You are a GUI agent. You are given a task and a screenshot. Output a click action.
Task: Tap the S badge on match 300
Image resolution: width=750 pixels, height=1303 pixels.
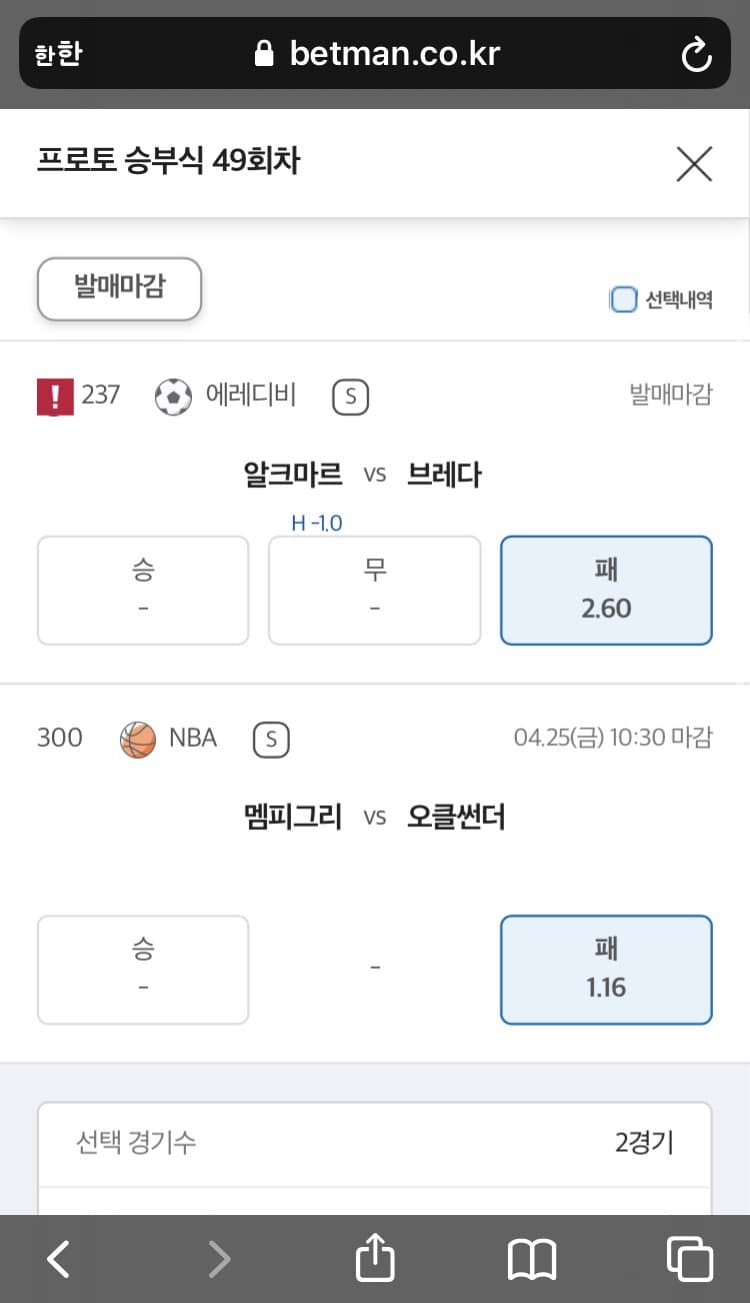[x=271, y=740]
